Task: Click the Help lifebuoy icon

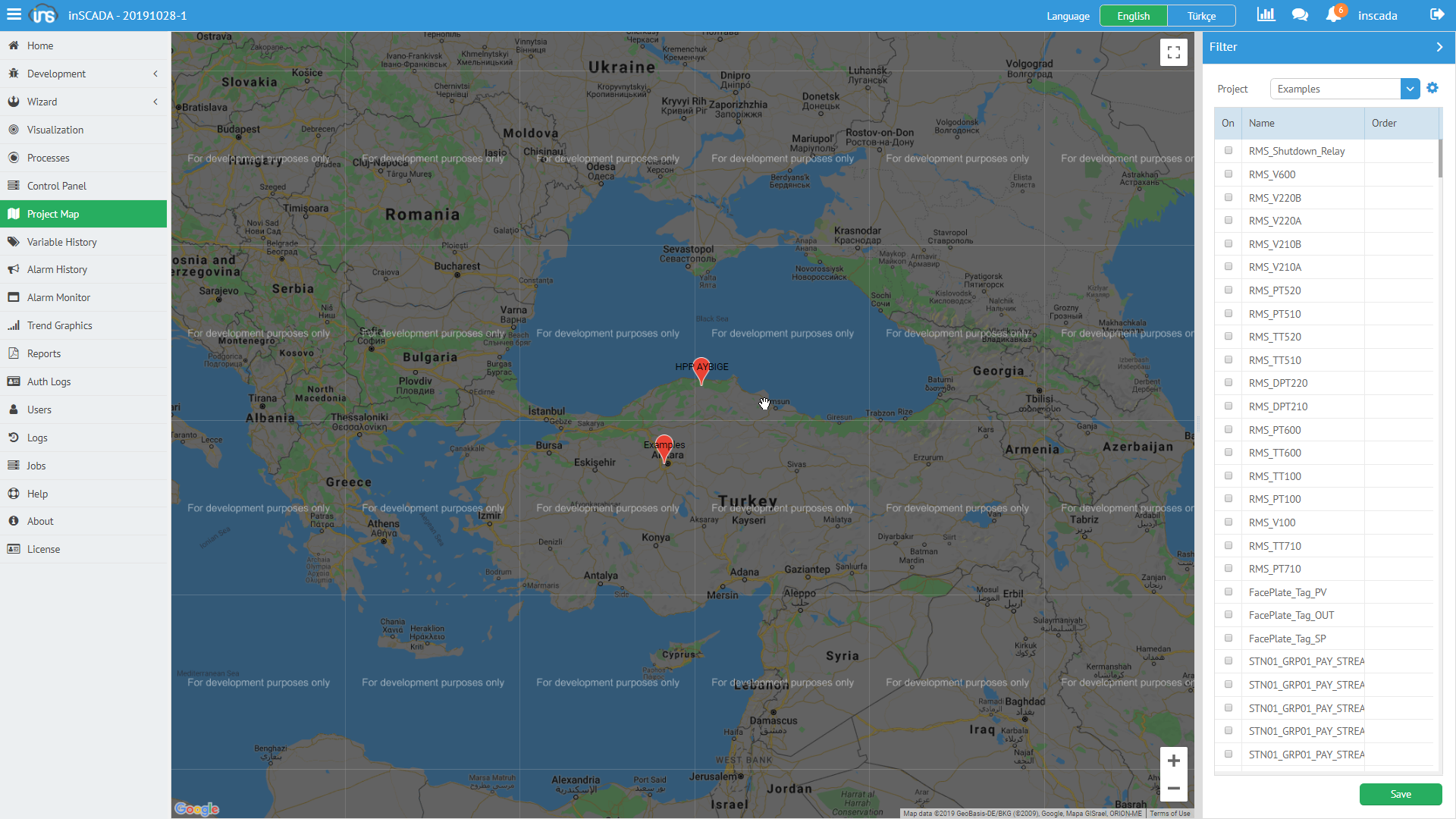Action: pos(14,494)
